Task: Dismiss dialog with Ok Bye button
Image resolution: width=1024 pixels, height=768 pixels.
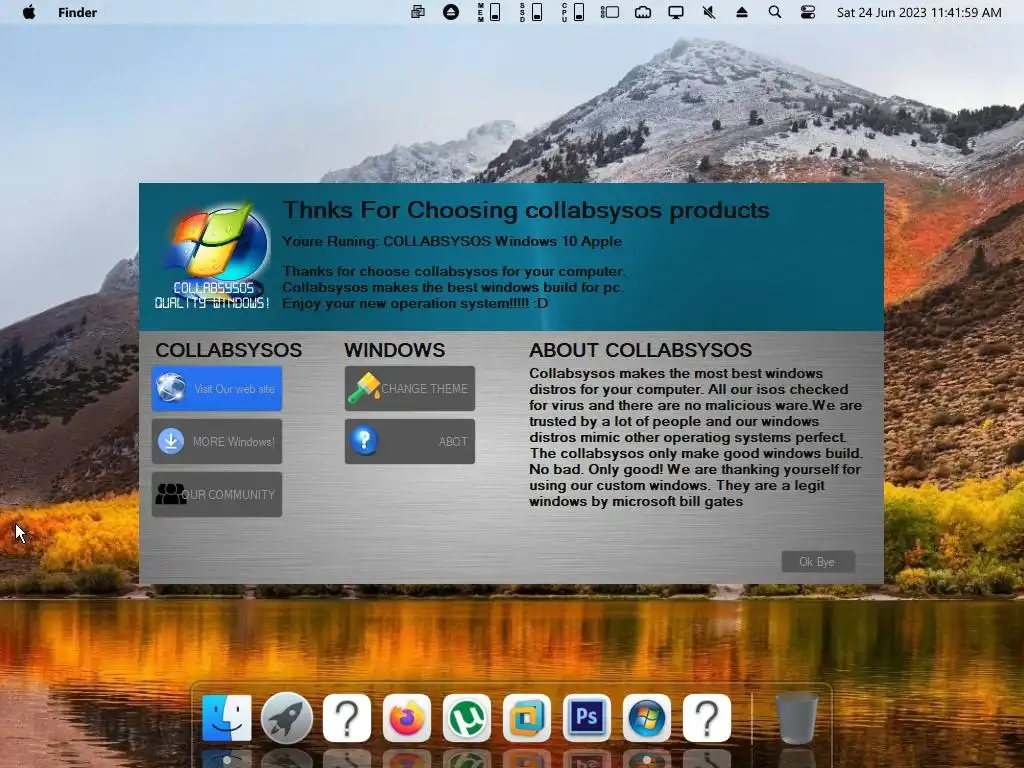Action: [x=818, y=562]
